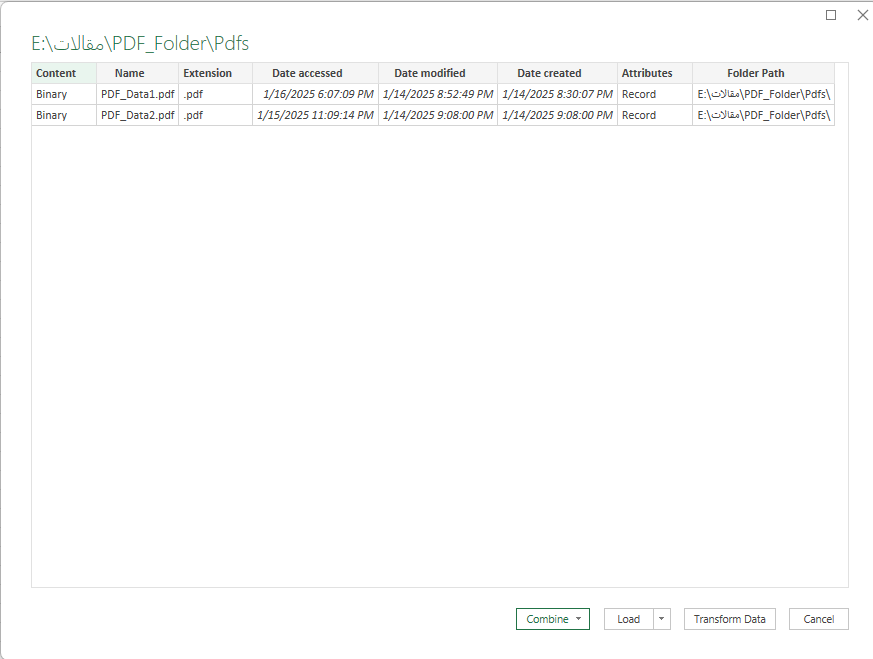Click the PDF_Data2.pdf name cell
The height and width of the screenshot is (659, 873).
tap(138, 115)
